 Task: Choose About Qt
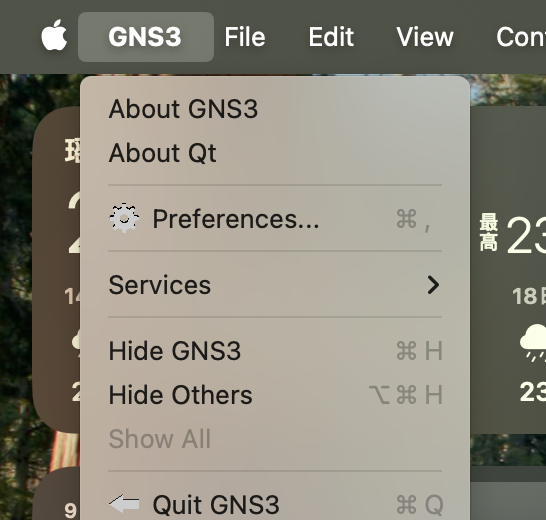point(275,153)
